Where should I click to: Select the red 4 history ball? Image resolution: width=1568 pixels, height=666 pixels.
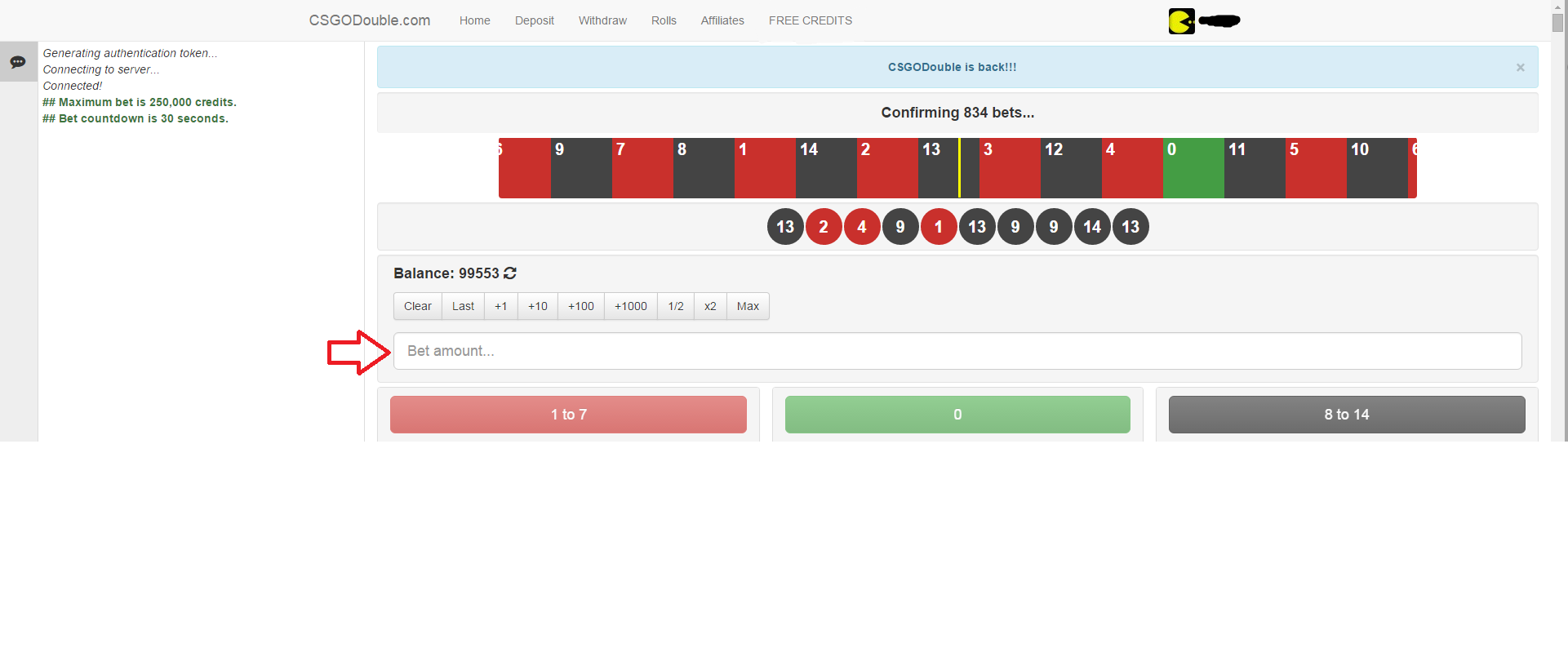(862, 227)
